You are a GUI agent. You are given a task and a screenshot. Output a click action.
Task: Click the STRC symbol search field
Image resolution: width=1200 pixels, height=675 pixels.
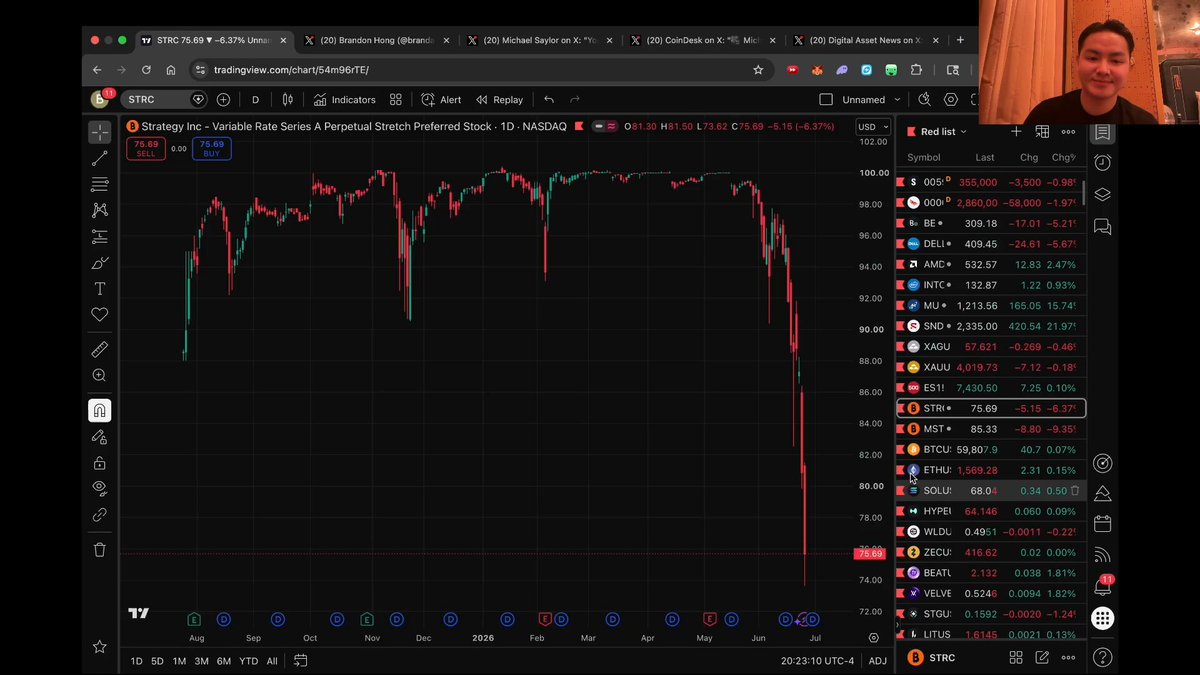click(164, 100)
